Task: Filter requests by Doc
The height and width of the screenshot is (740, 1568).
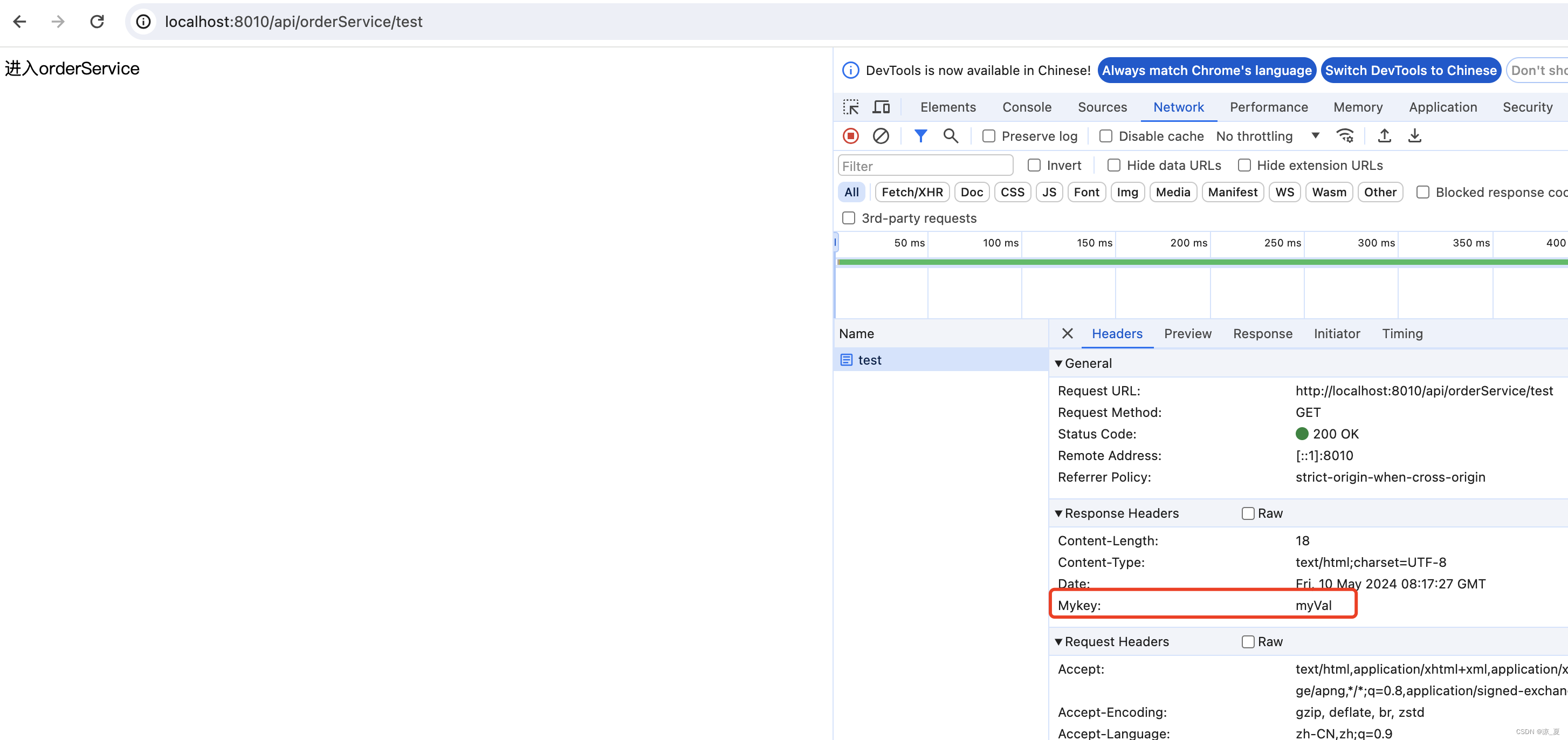Action: (x=972, y=193)
